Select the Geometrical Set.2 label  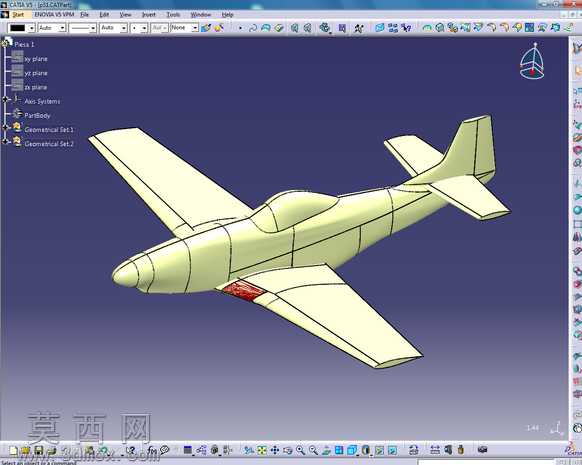[49, 144]
